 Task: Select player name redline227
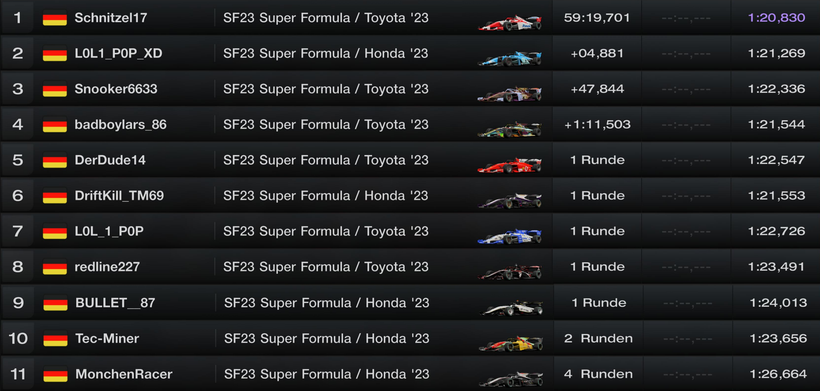tap(107, 267)
